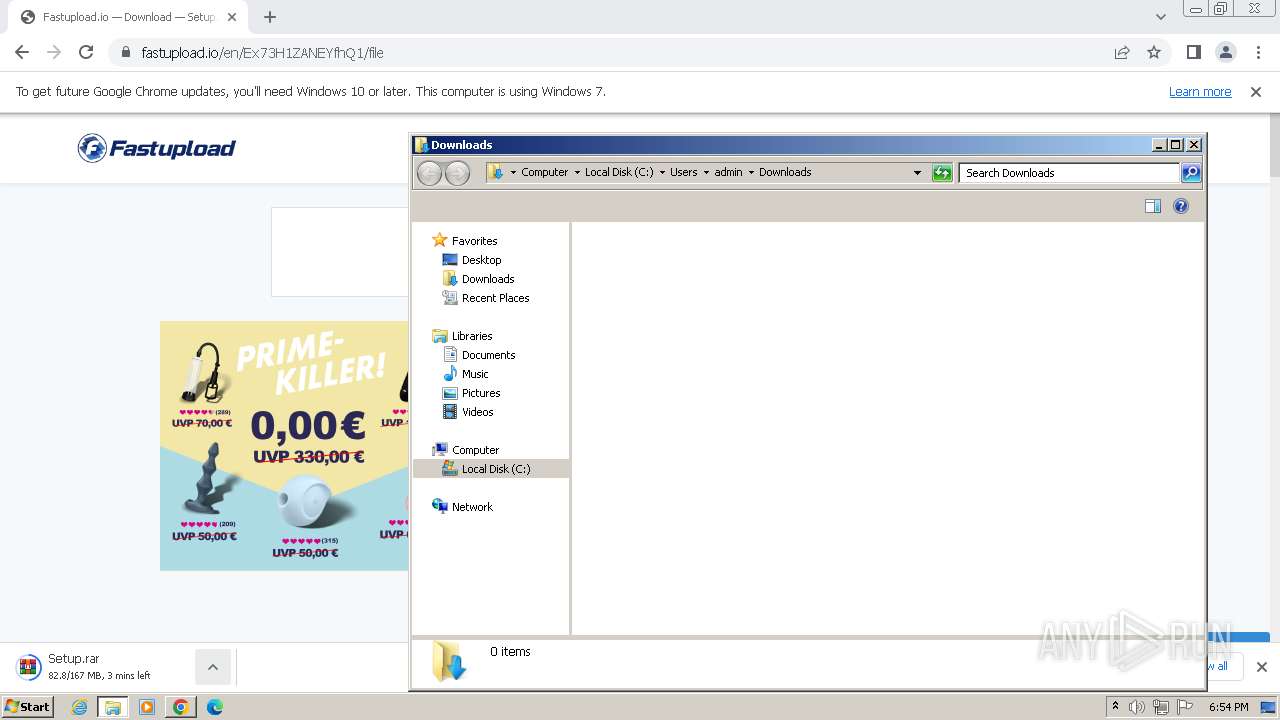Go back in Chrome browser

click(x=22, y=52)
